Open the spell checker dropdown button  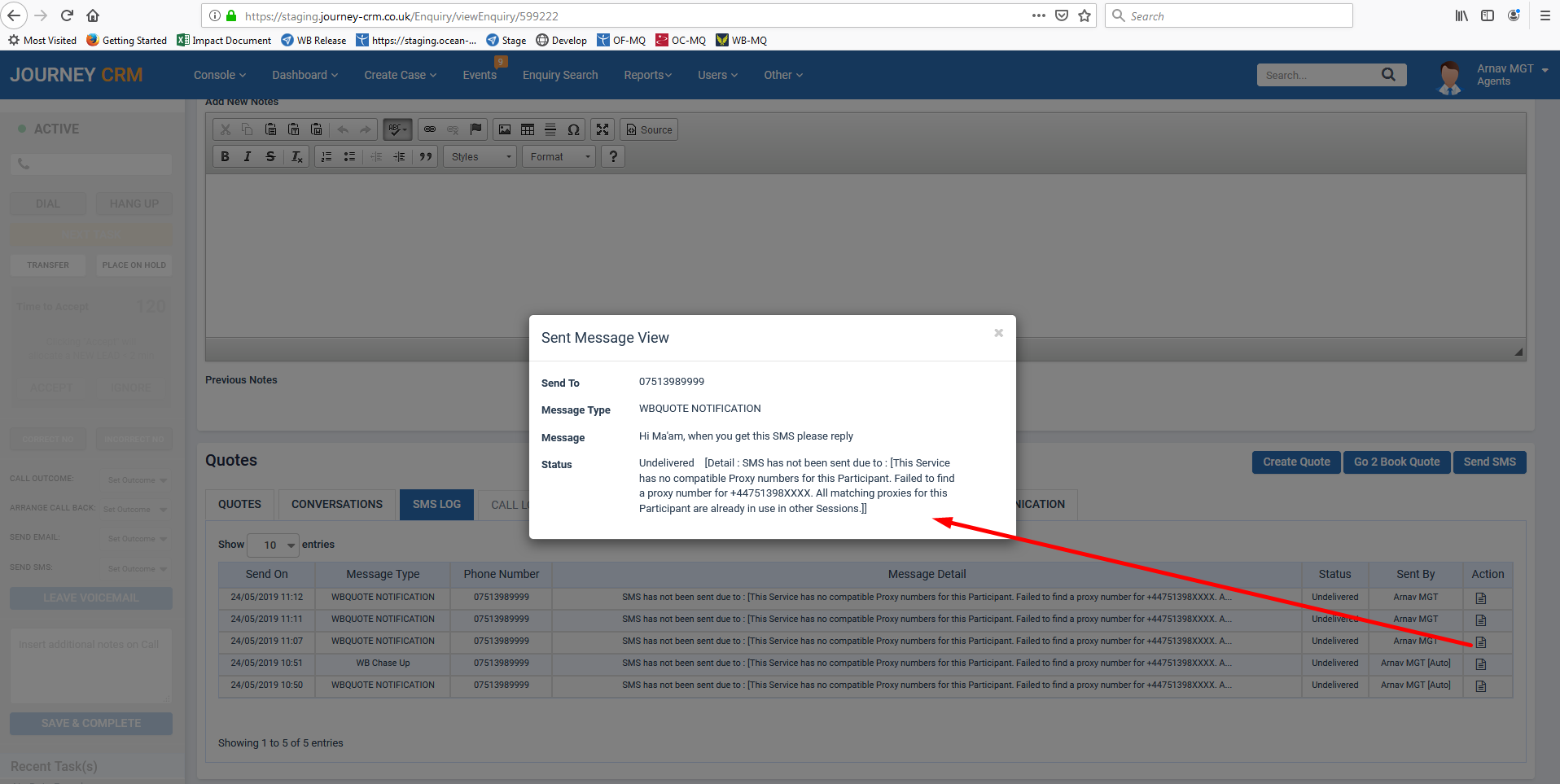(397, 129)
